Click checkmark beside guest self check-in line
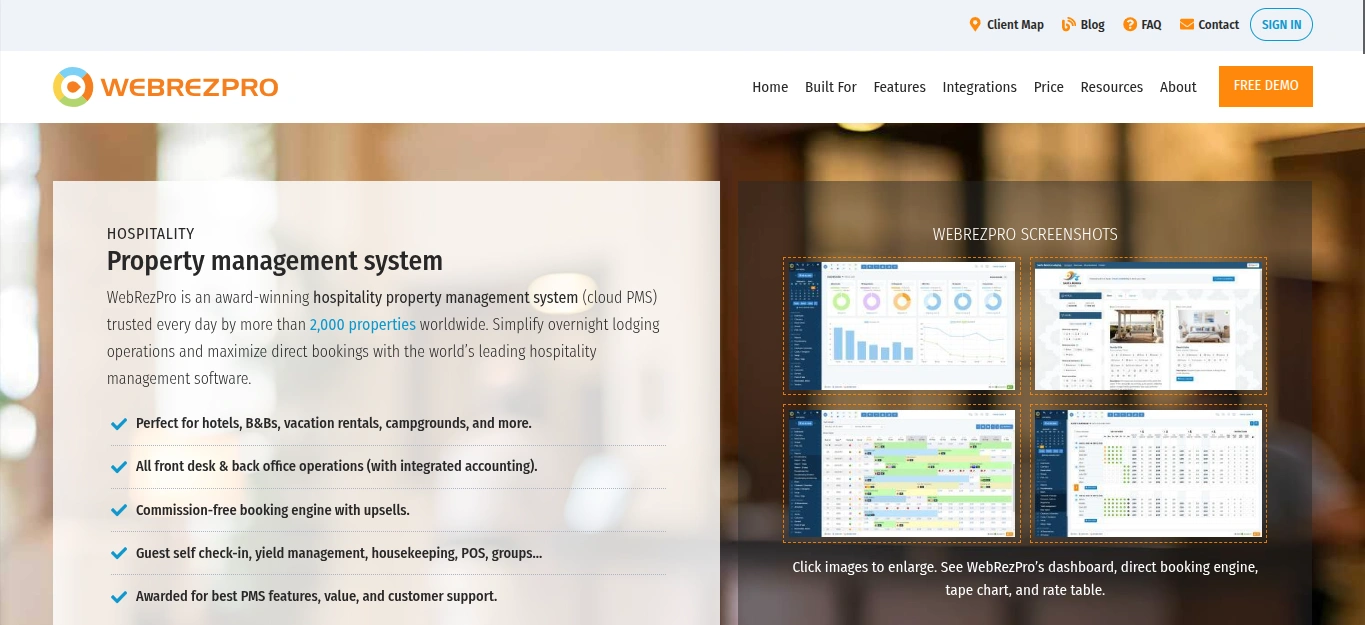Viewport: 1365px width, 625px height. coord(119,554)
